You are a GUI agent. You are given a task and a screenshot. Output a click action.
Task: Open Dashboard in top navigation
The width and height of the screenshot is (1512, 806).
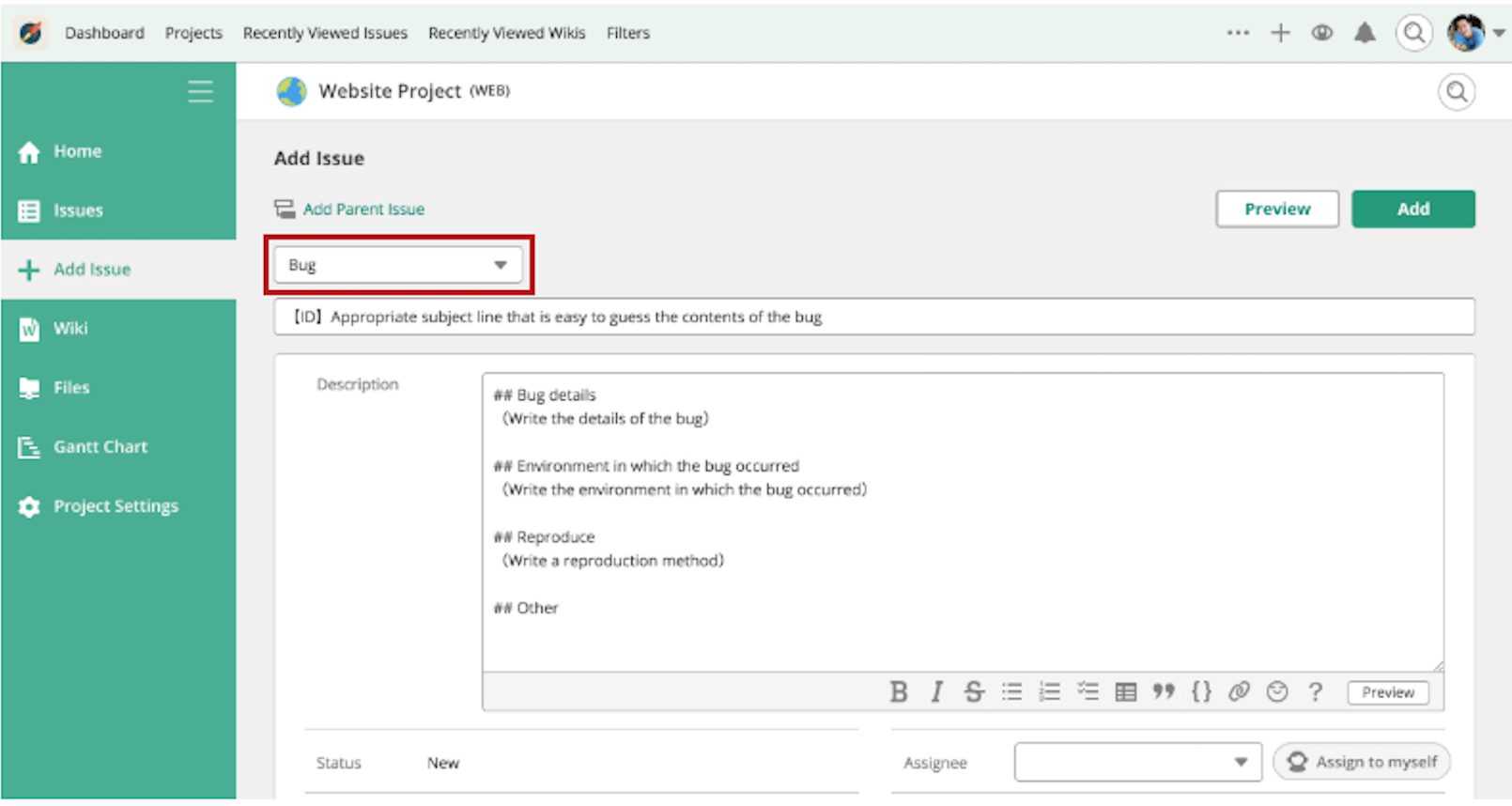coord(104,33)
